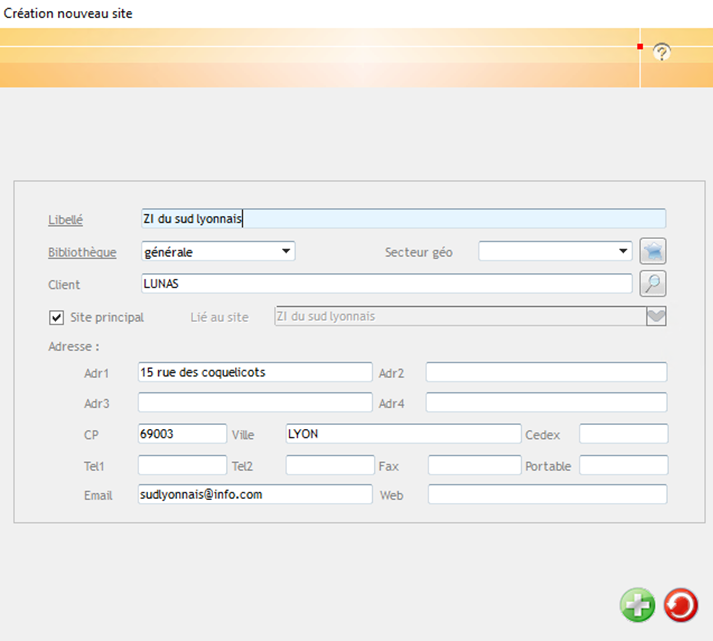
Task: Click the CP postal code field
Action: [x=182, y=434]
